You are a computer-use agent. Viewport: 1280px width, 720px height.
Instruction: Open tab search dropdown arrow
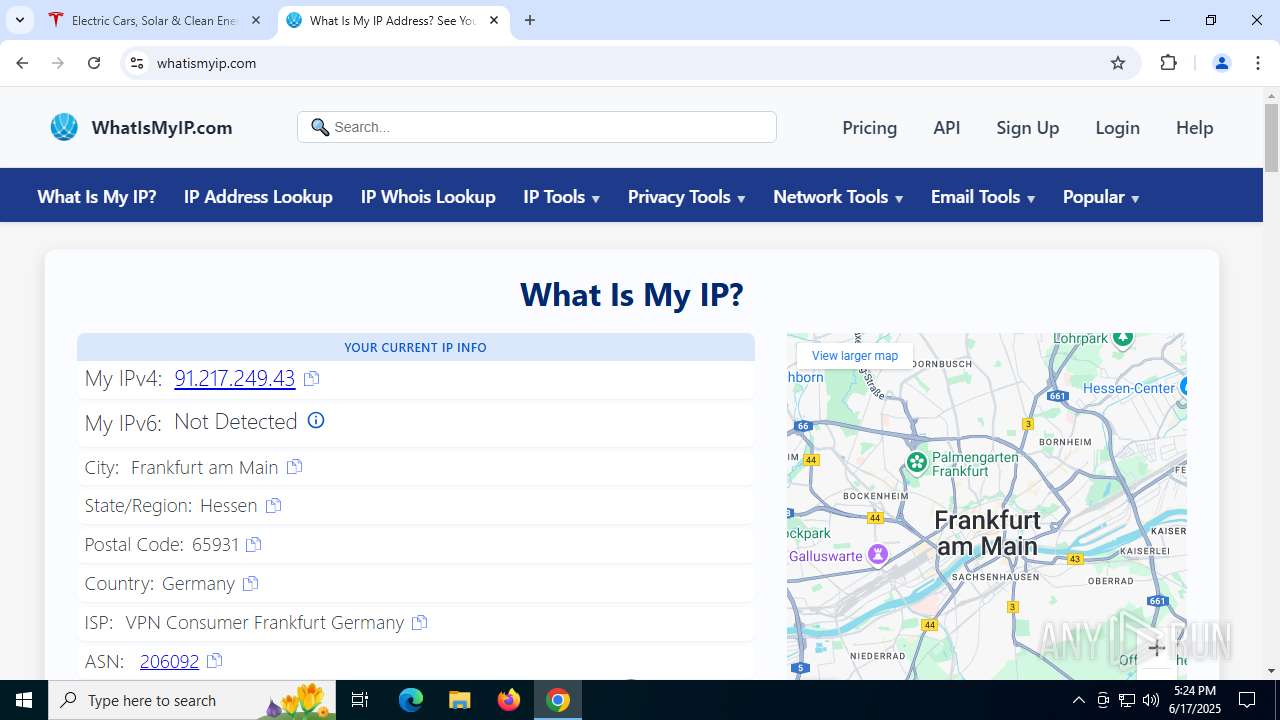(19, 20)
